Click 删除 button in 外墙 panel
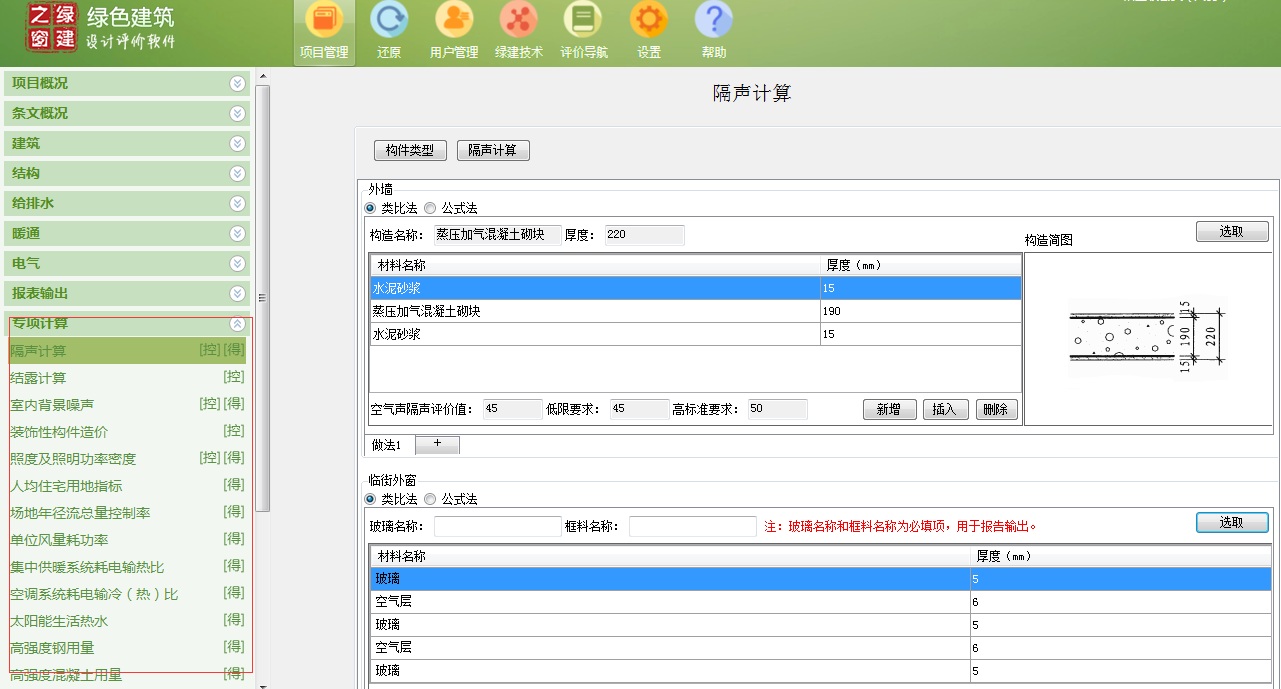This screenshot has height=689, width=1281. (x=996, y=409)
